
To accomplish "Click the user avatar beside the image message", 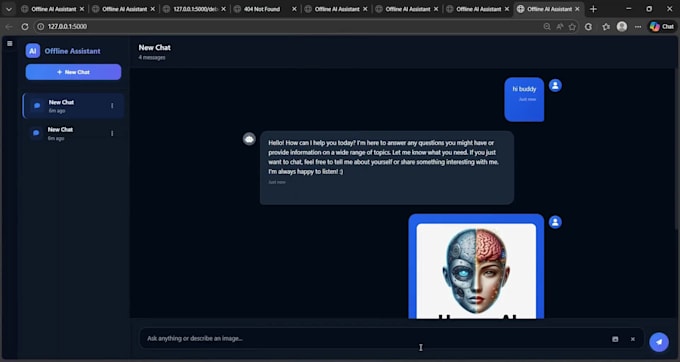I will pyautogui.click(x=555, y=222).
